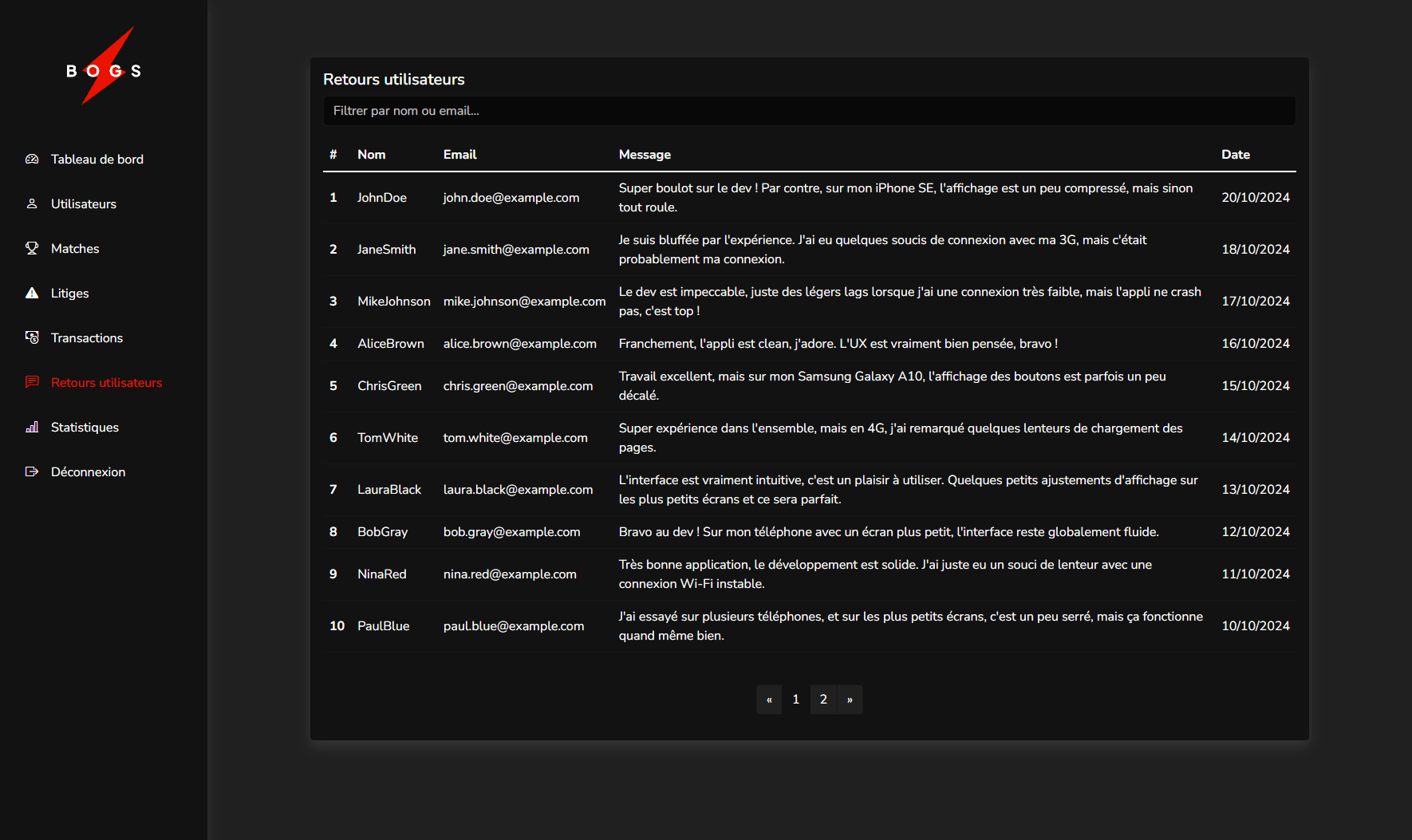Viewport: 1412px width, 840px height.
Task: Click date 10/10/2024
Action: 1256,626
